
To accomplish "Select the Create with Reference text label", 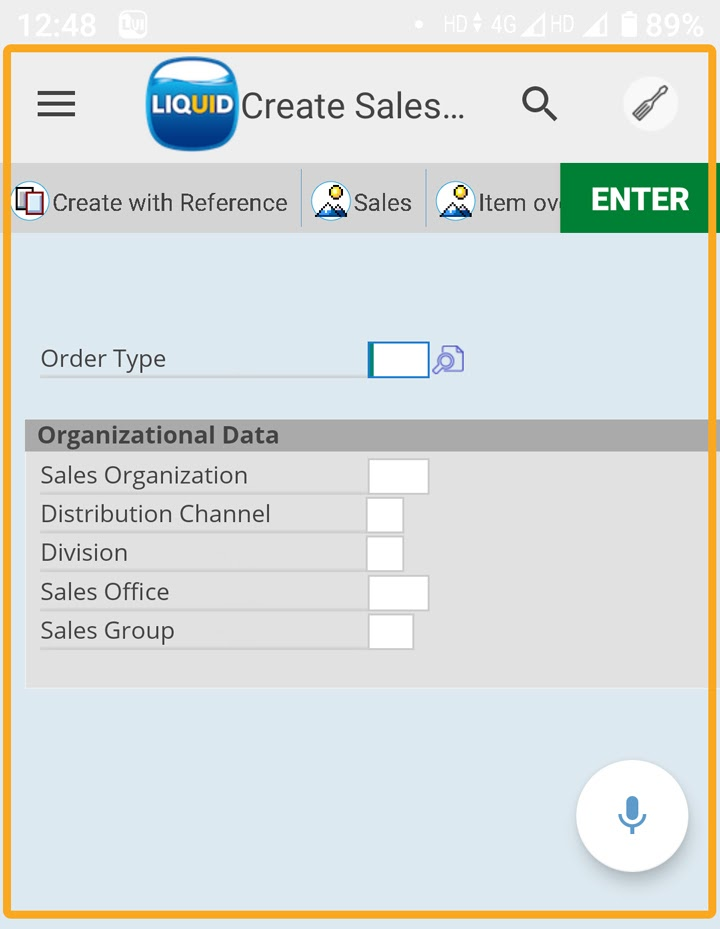I will pyautogui.click(x=170, y=203).
